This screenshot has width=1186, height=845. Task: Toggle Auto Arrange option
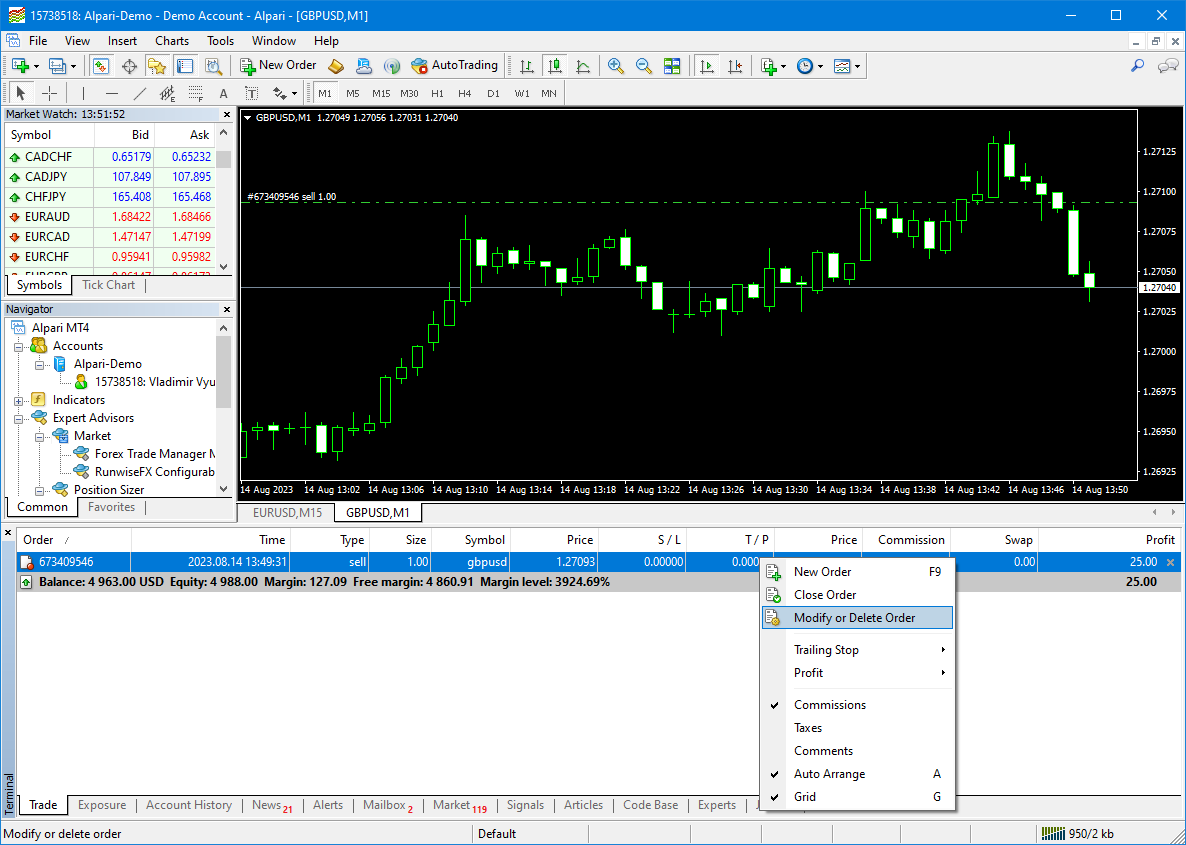[829, 774]
